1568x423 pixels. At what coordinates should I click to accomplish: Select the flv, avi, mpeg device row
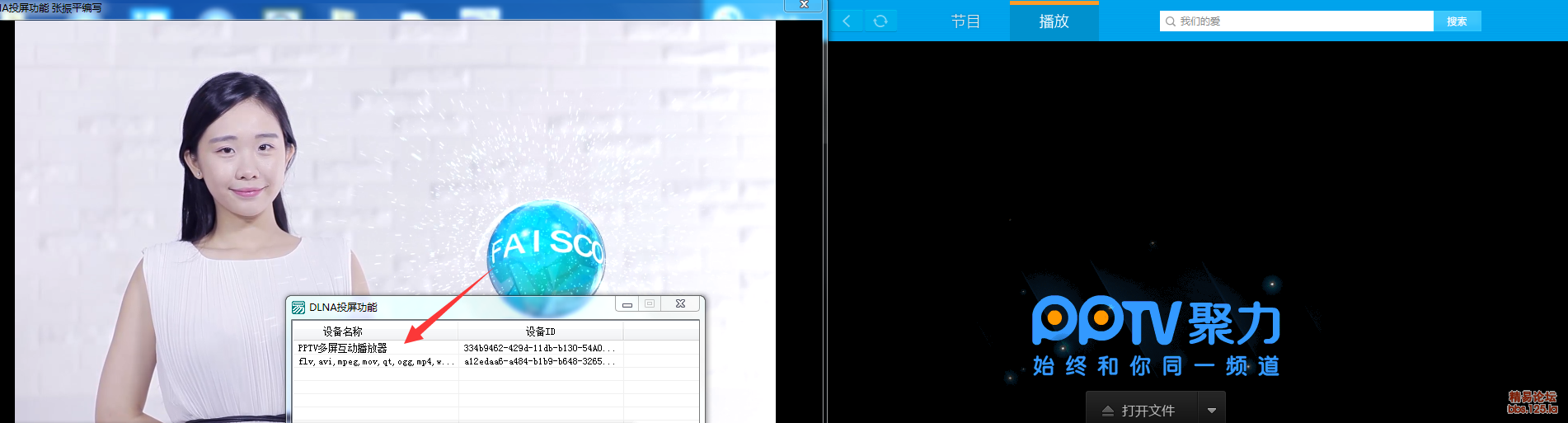495,361
